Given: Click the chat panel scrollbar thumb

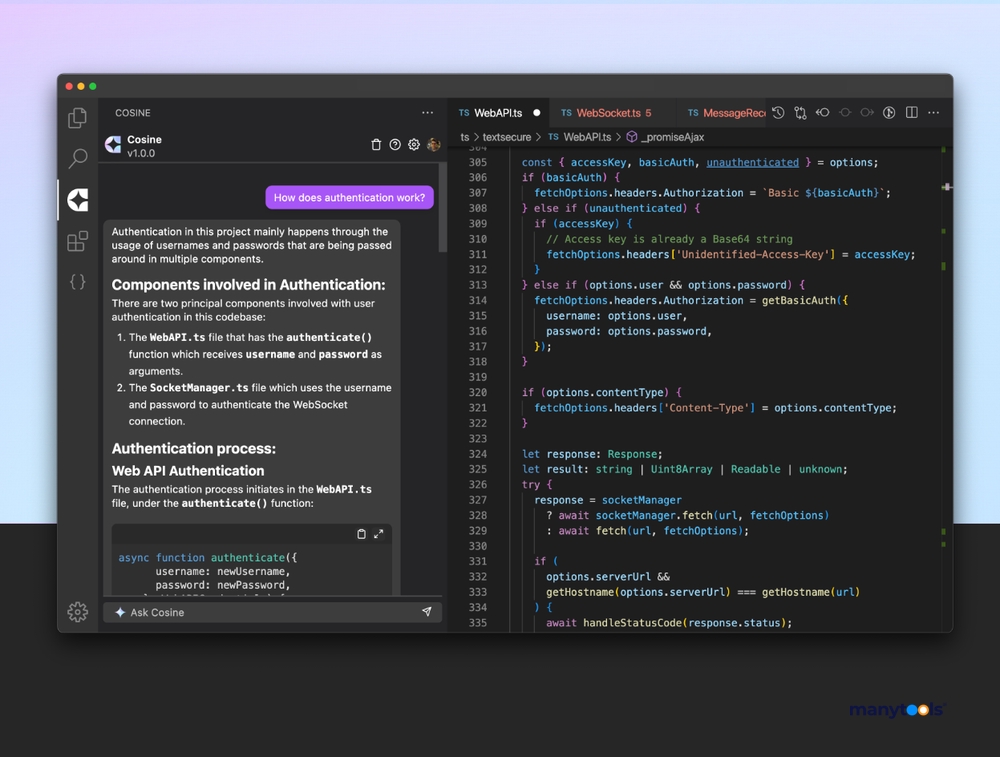Looking at the screenshot, I should click(x=443, y=208).
